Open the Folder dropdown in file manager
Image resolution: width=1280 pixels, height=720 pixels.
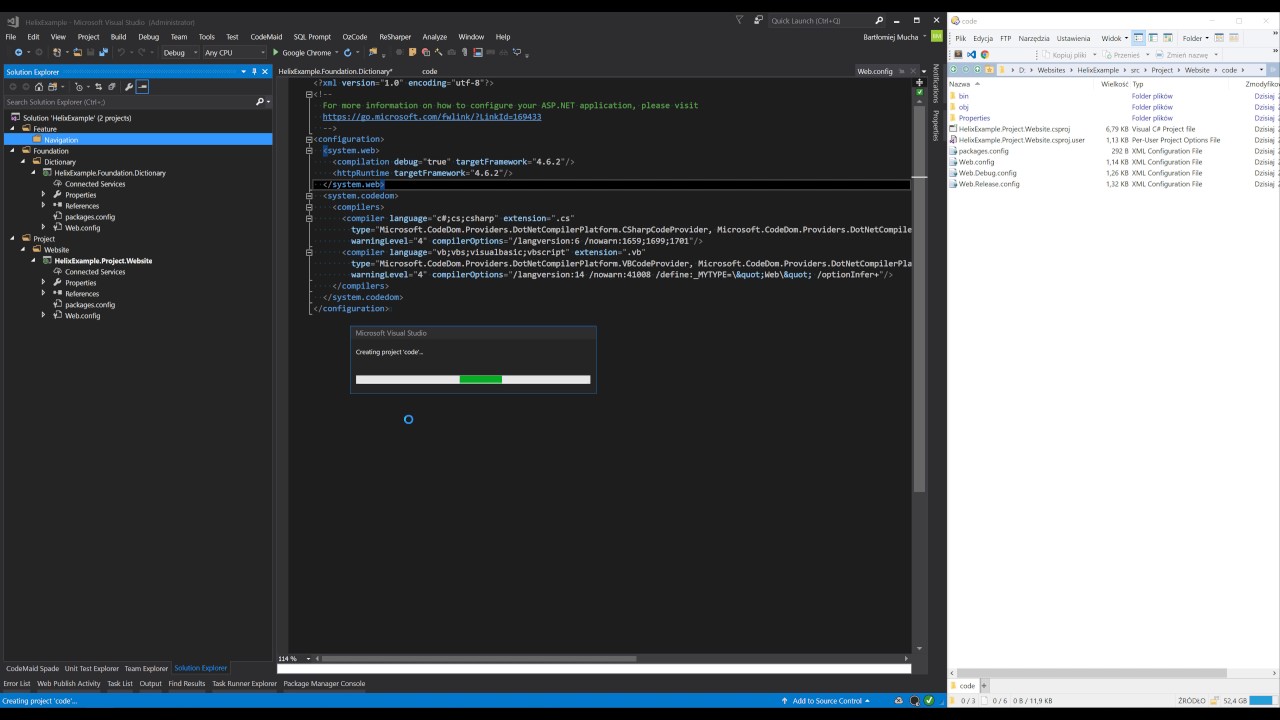[1196, 38]
